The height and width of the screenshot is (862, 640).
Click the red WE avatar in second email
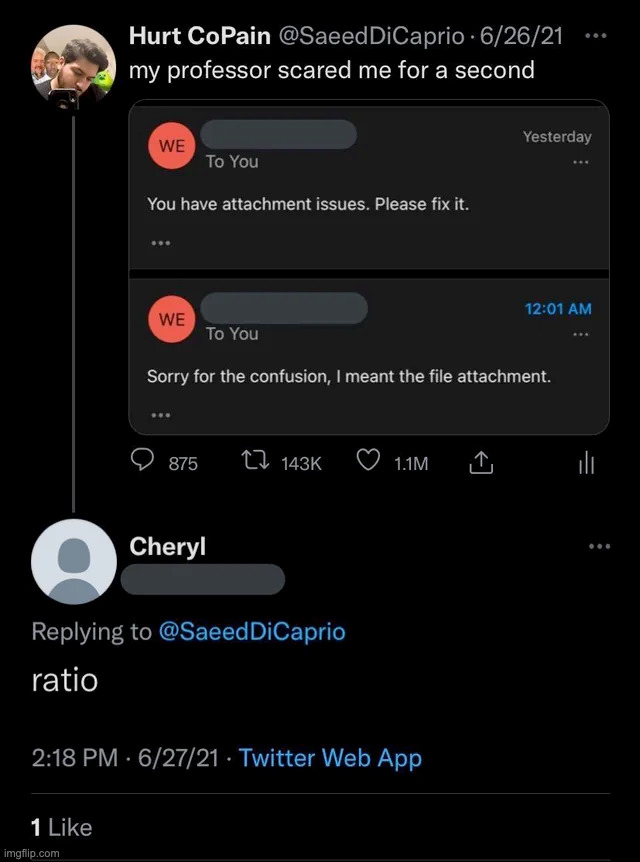[x=171, y=319]
